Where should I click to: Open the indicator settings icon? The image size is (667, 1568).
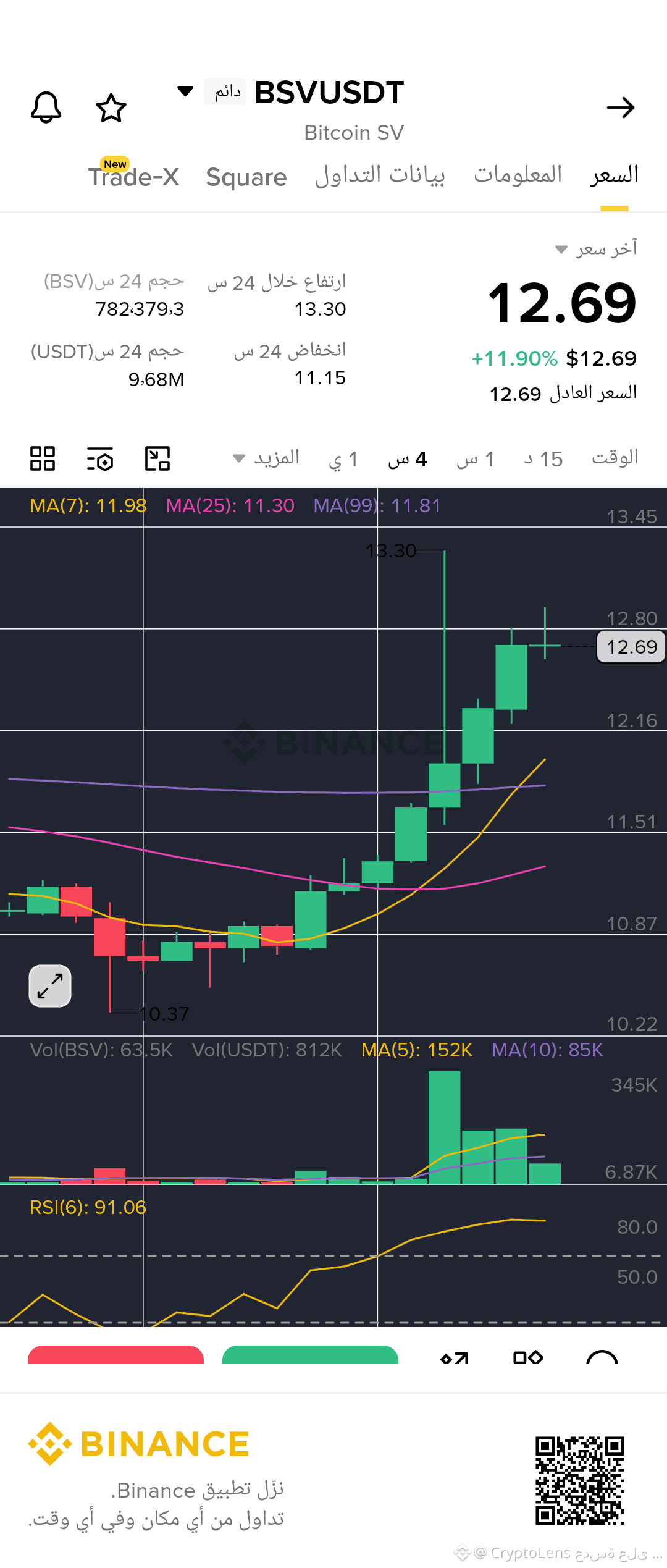[100, 458]
